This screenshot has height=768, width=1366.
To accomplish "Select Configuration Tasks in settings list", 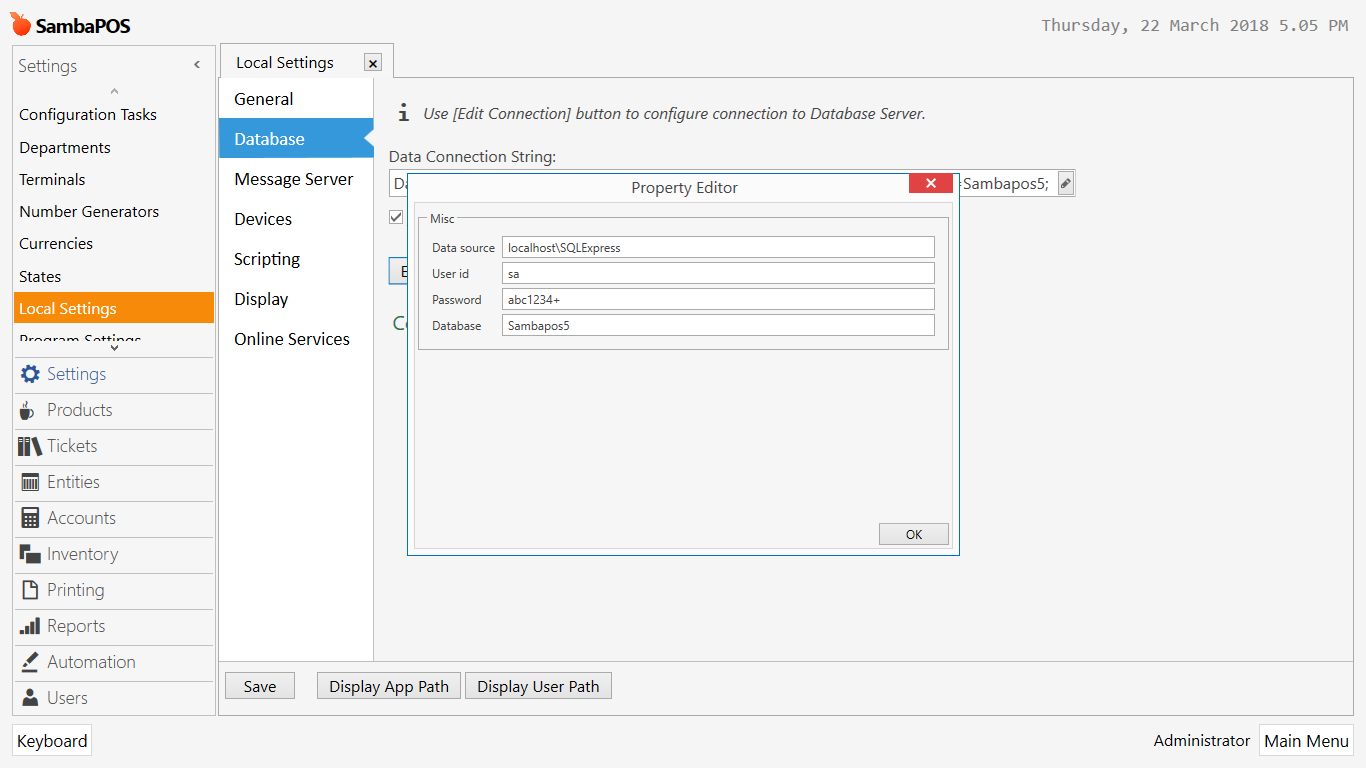I will [114, 115].
